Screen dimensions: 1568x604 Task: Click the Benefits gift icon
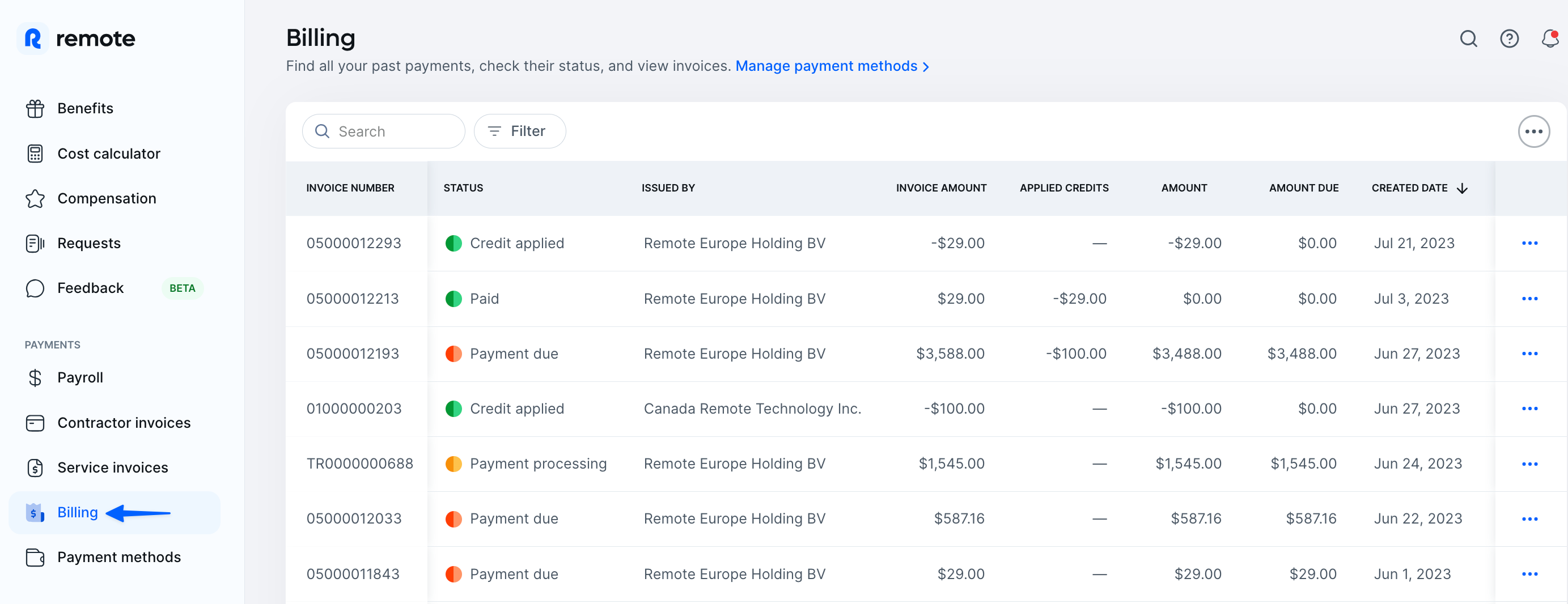[35, 108]
